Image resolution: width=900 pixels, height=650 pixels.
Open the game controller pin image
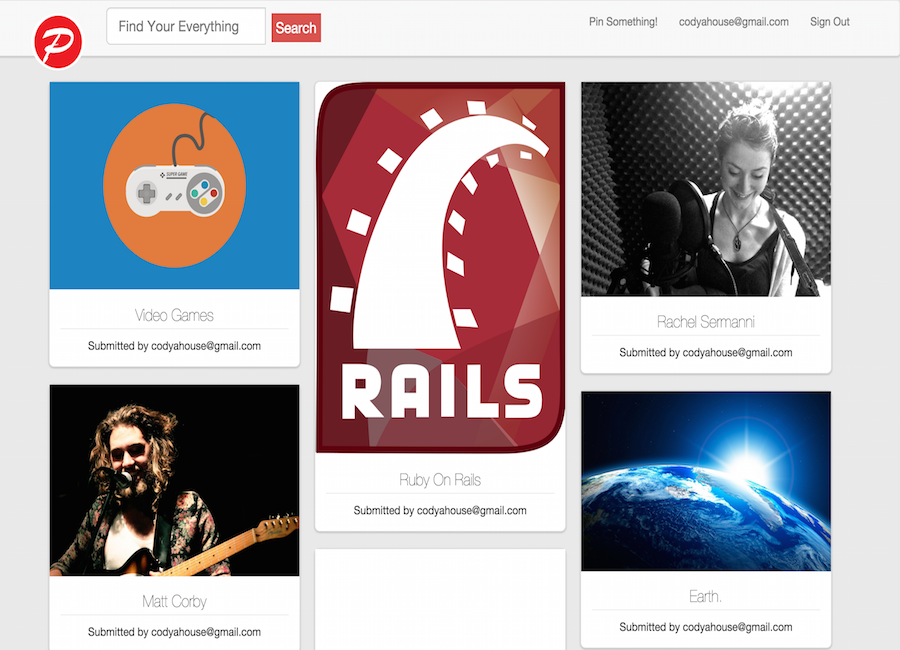(174, 186)
